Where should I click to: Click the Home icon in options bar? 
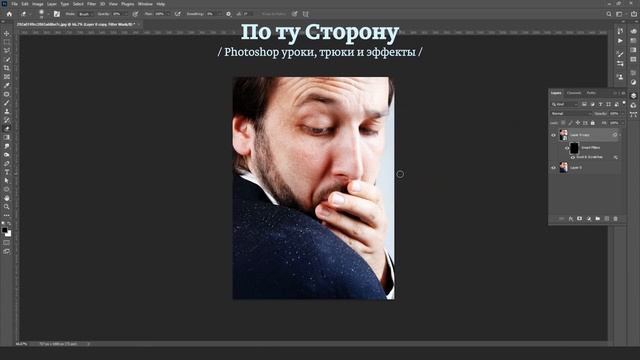click(9, 14)
